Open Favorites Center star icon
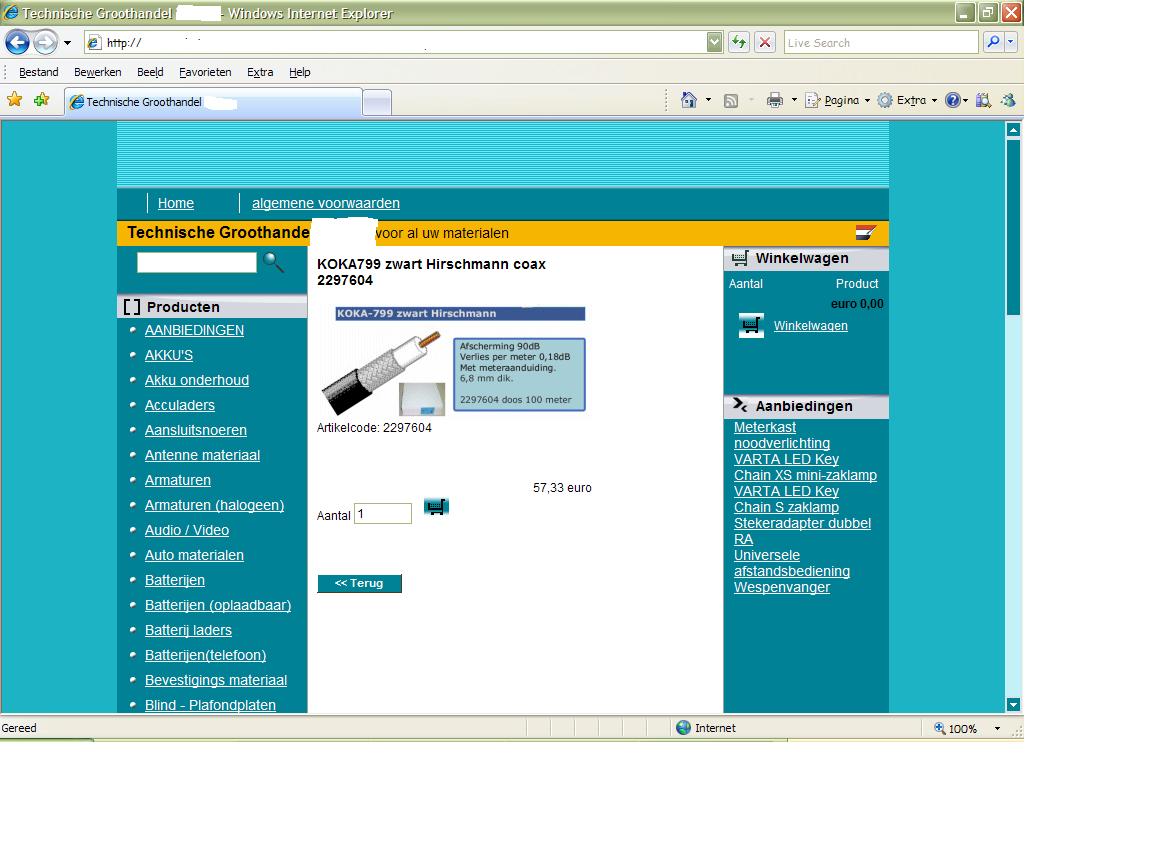This screenshot has height=864, width=1152. click(x=14, y=100)
